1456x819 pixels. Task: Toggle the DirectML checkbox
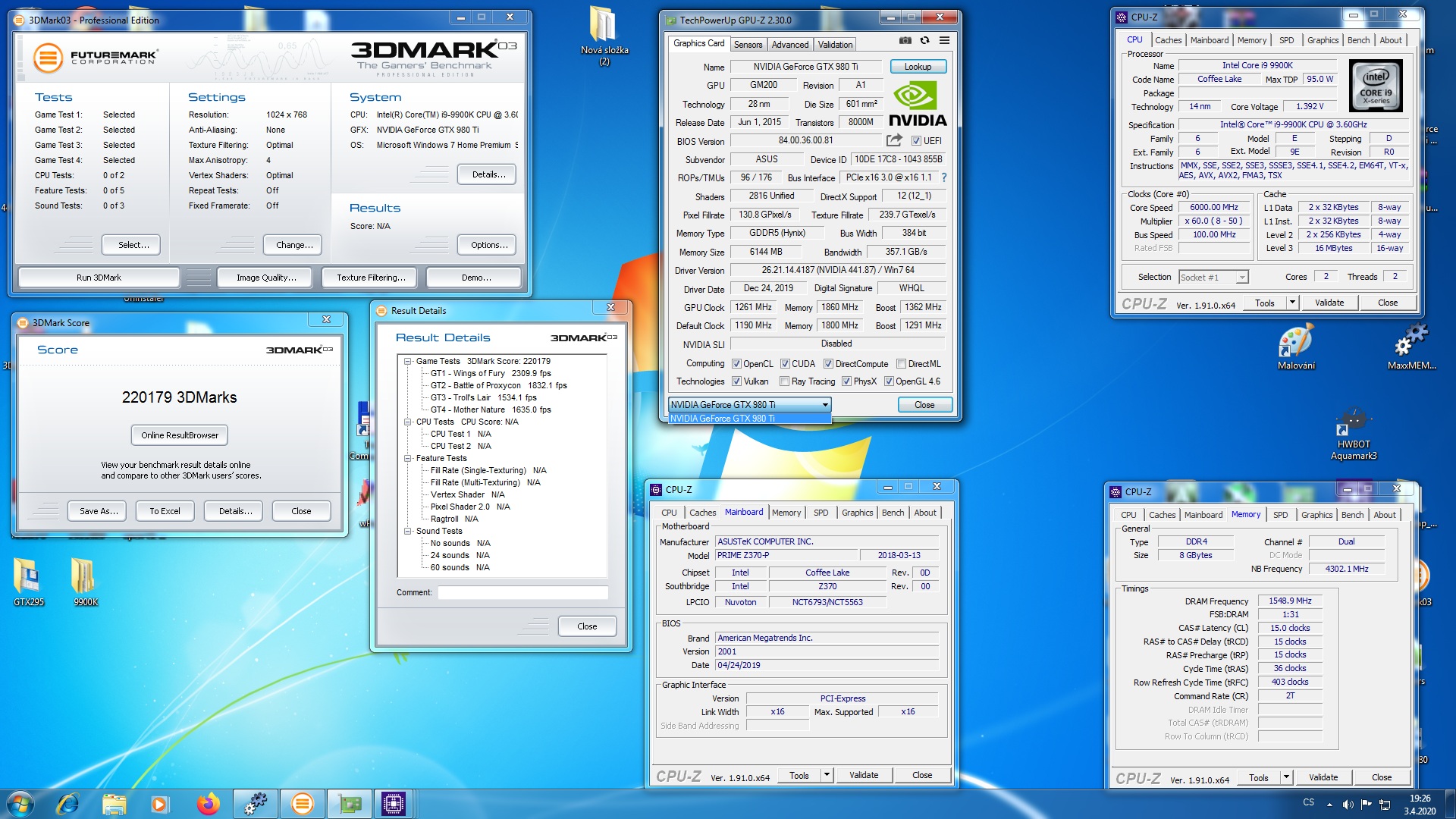[901, 364]
